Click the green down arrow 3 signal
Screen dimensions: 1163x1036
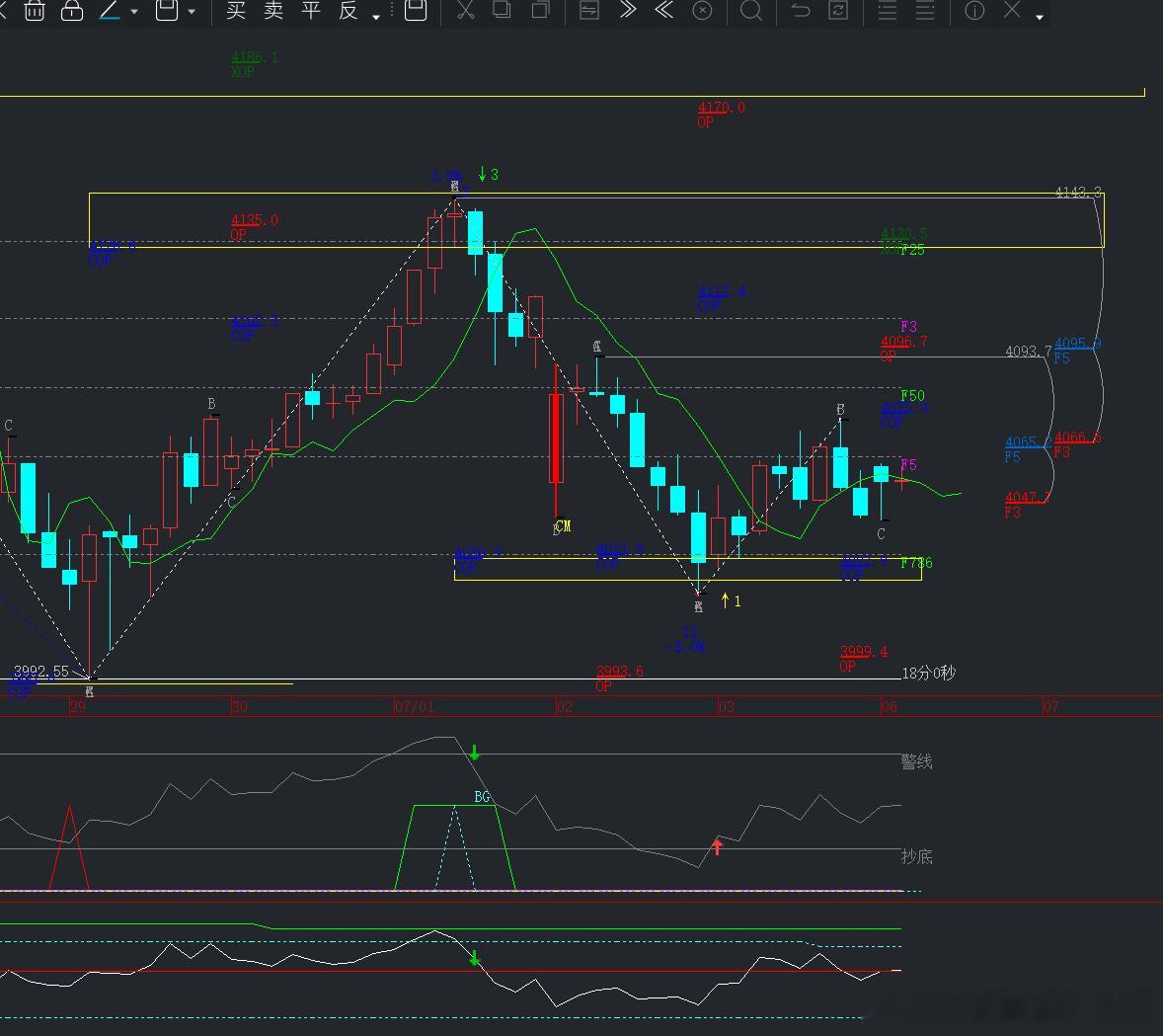(x=488, y=175)
